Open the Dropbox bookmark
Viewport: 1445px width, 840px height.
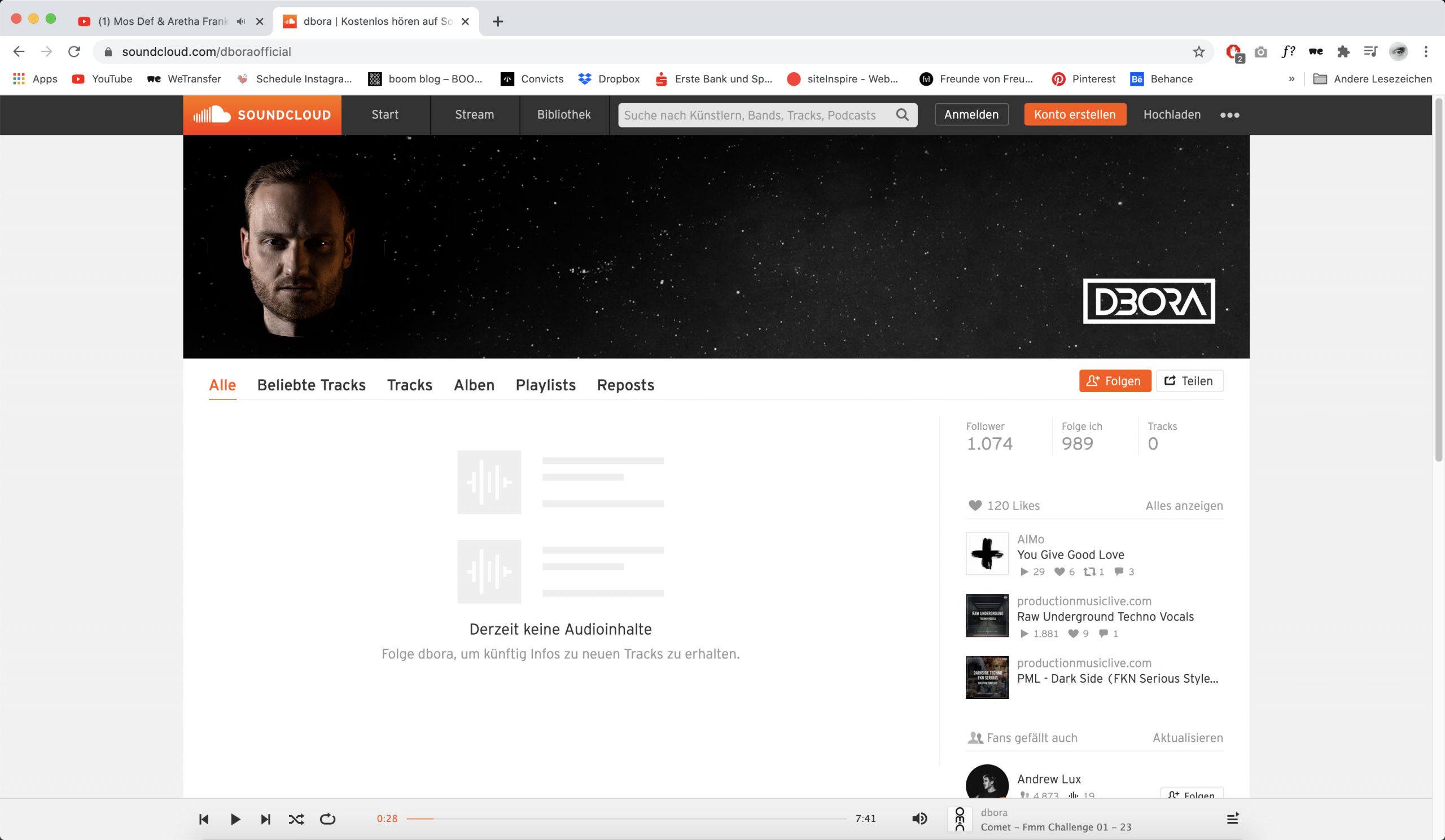[x=609, y=79]
